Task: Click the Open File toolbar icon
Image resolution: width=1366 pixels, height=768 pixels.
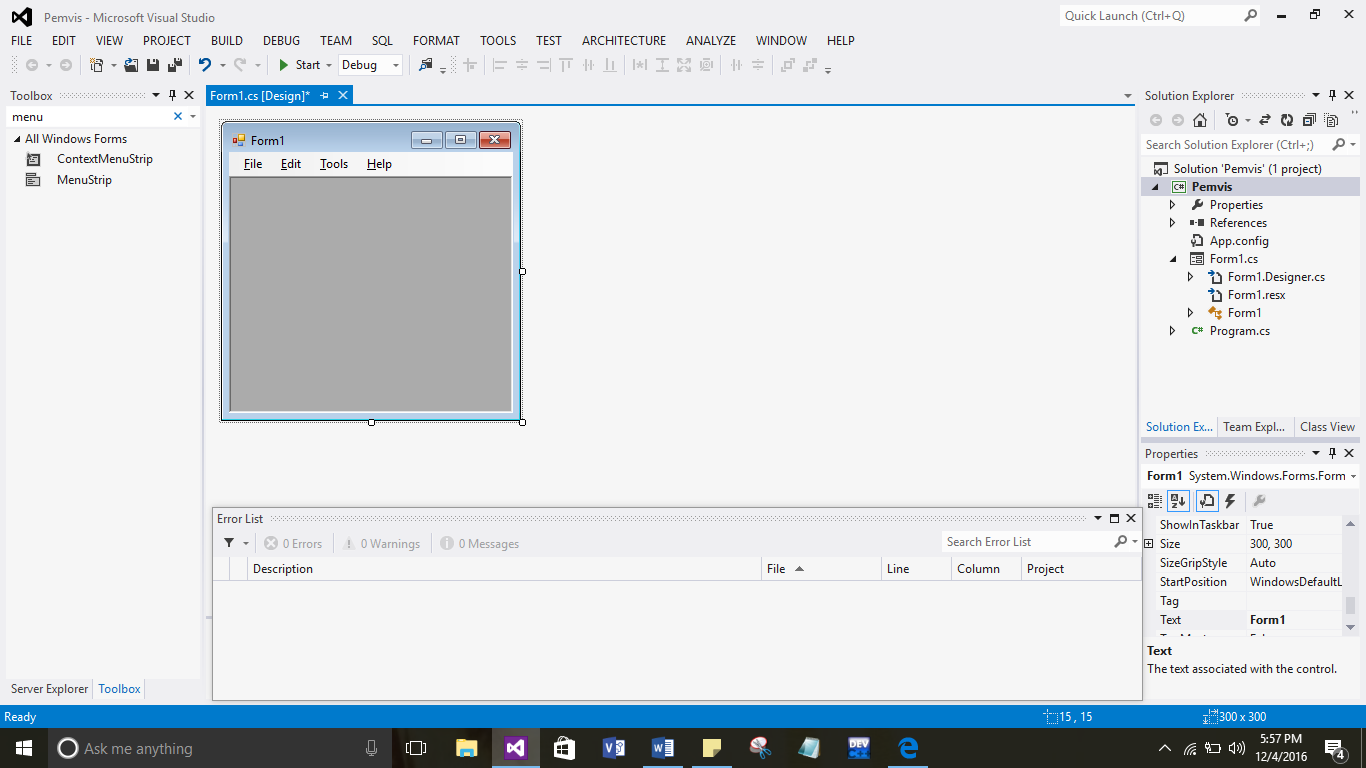Action: [x=131, y=65]
